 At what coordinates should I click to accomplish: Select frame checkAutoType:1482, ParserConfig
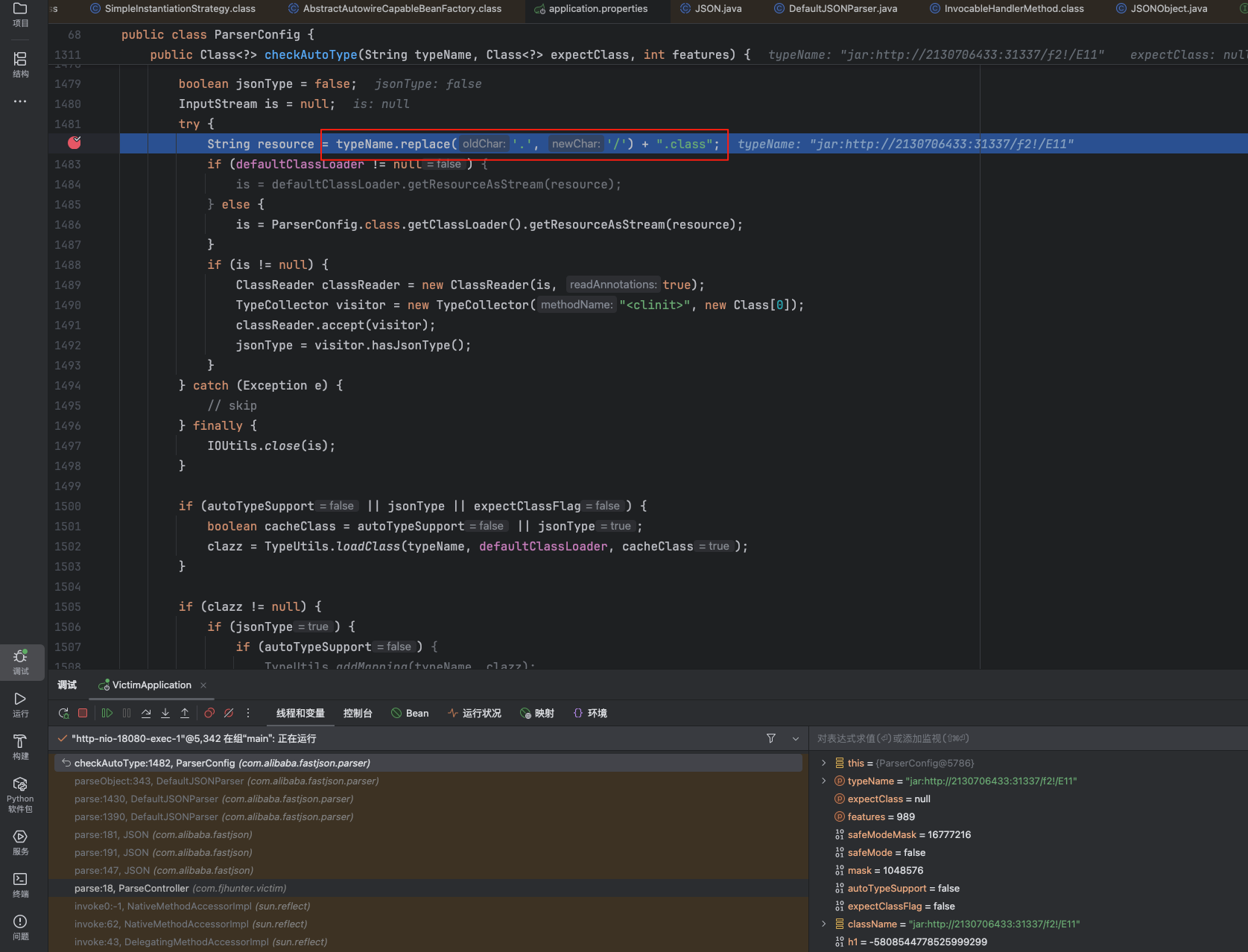pyautogui.click(x=428, y=763)
